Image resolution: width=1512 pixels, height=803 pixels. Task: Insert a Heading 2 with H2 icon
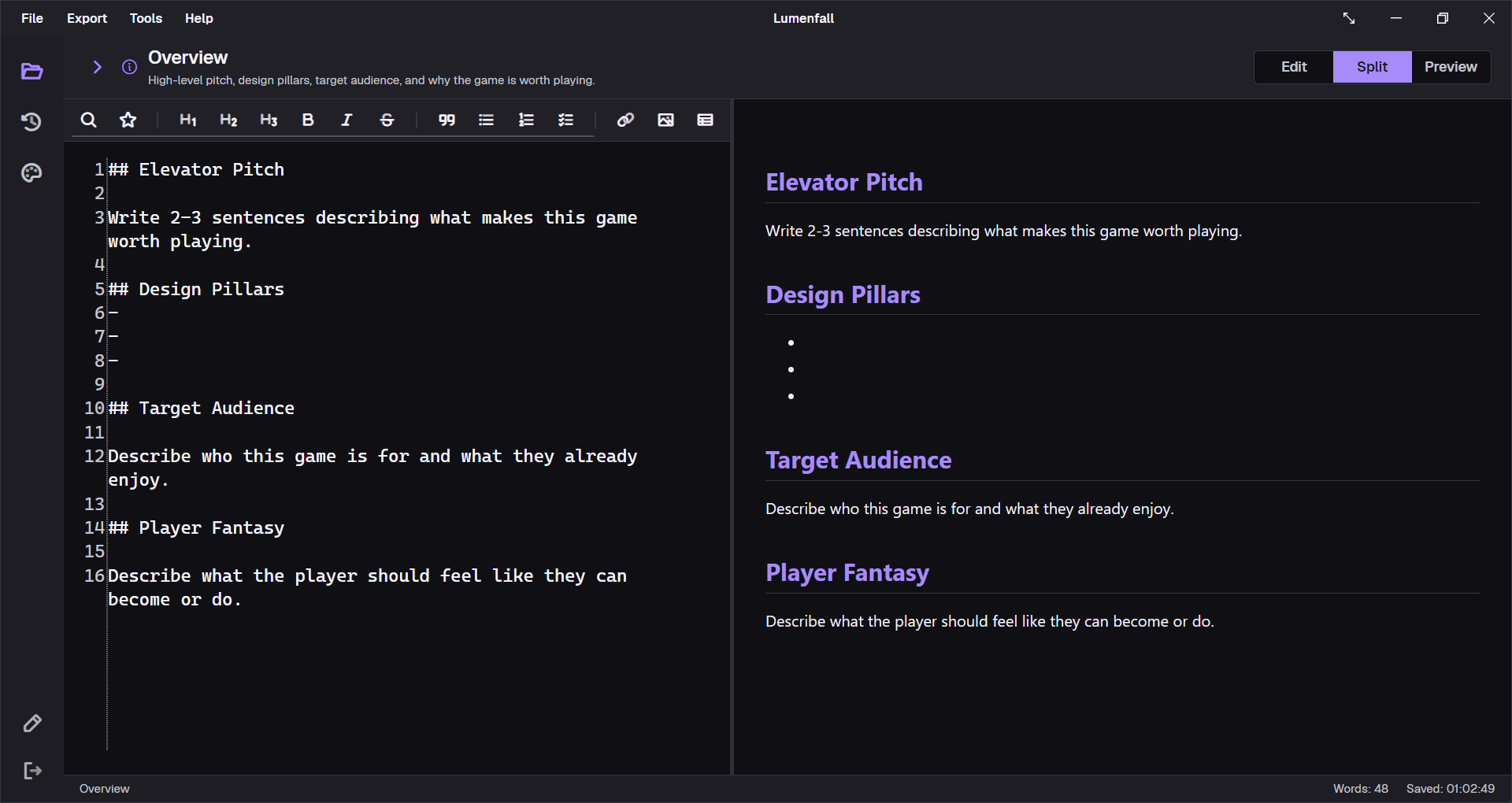pos(228,120)
